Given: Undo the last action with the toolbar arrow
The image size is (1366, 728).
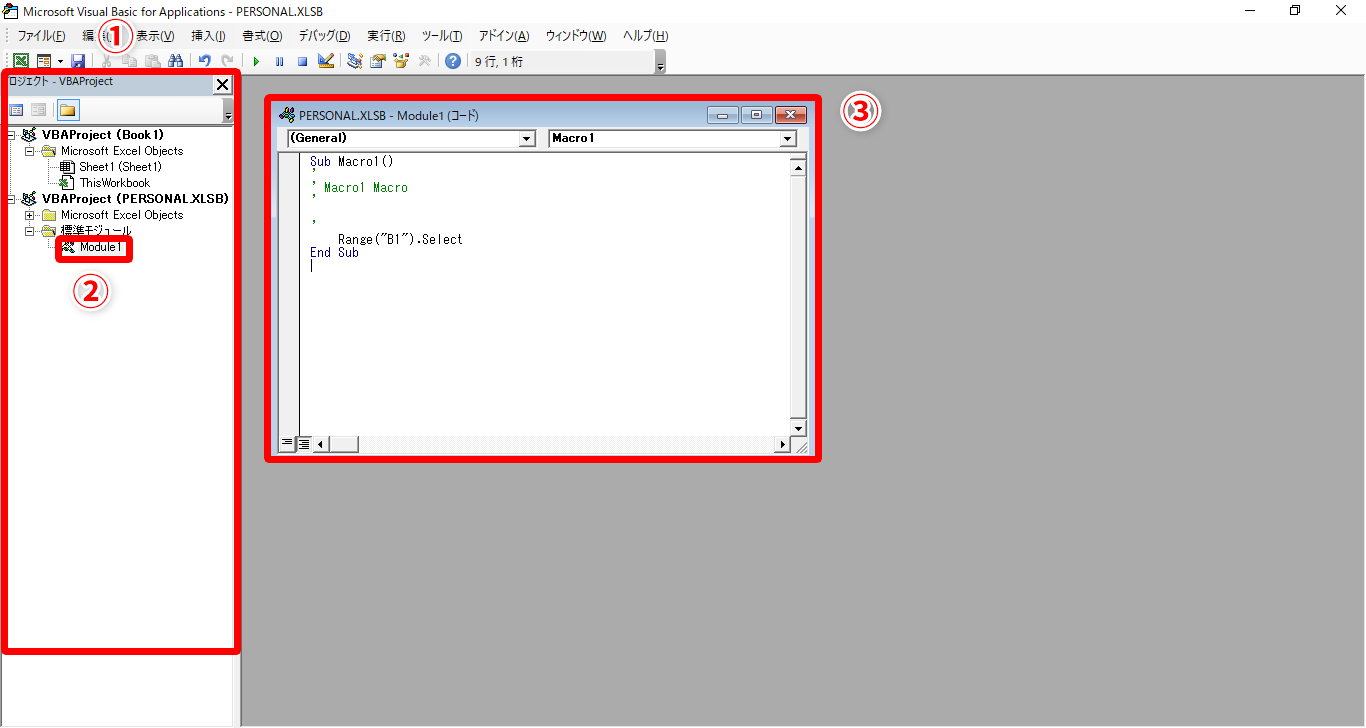Looking at the screenshot, I should [204, 61].
